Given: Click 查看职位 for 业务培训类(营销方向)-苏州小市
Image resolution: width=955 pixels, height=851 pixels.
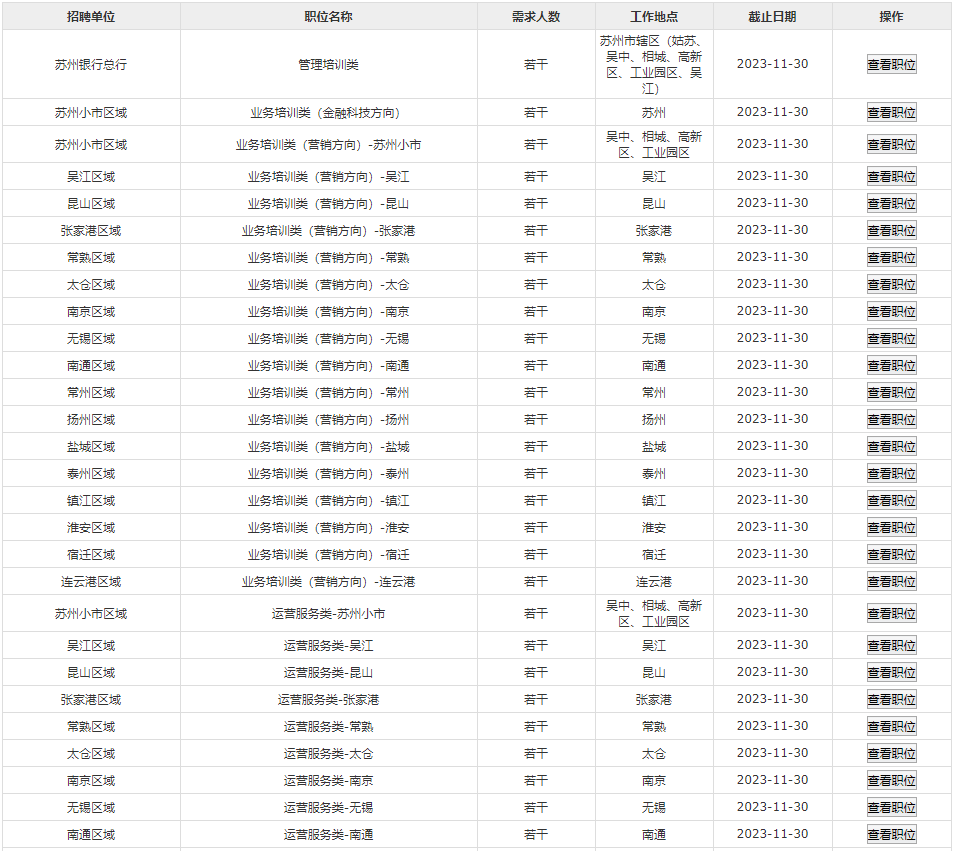Looking at the screenshot, I should pyautogui.click(x=891, y=144).
